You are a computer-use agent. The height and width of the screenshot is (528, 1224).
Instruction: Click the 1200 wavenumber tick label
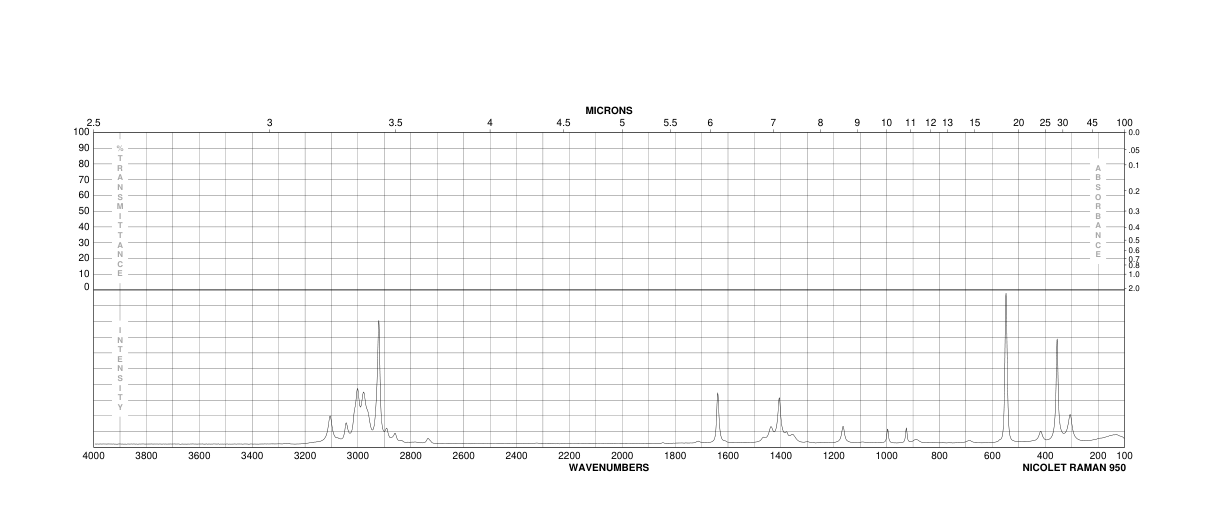tap(834, 457)
